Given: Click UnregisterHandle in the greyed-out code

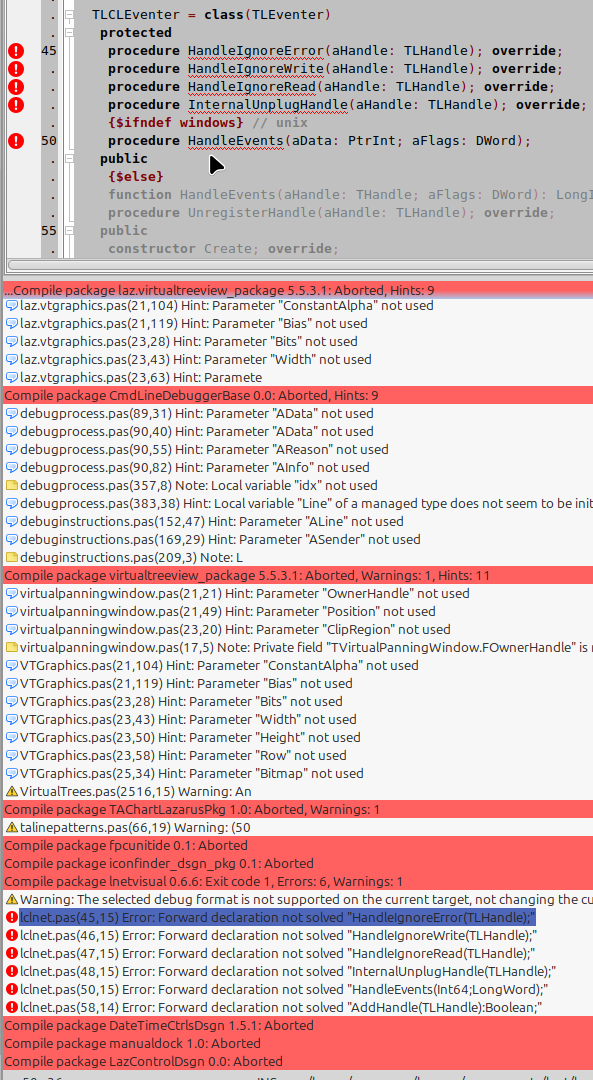Looking at the screenshot, I should (251, 212).
